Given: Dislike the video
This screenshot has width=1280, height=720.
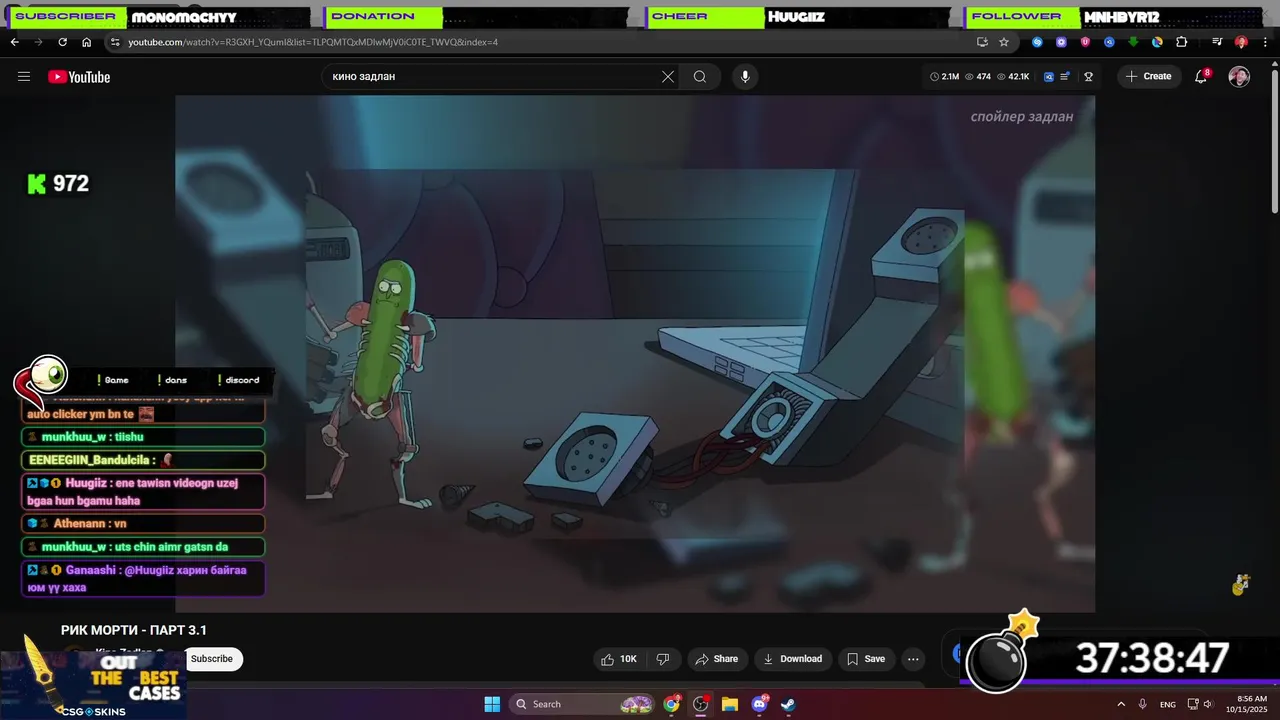Looking at the screenshot, I should tap(662, 659).
